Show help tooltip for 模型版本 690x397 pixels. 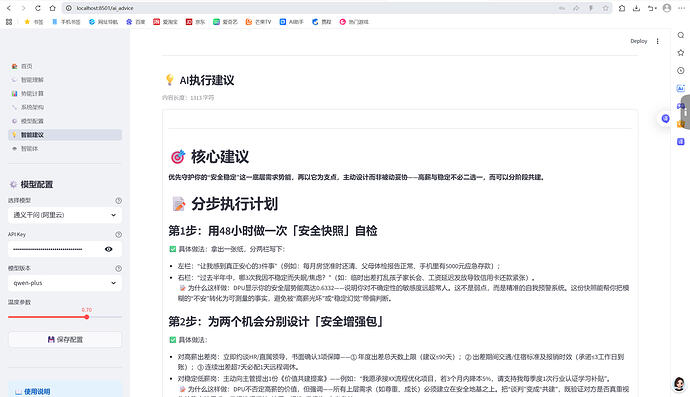tap(118, 268)
